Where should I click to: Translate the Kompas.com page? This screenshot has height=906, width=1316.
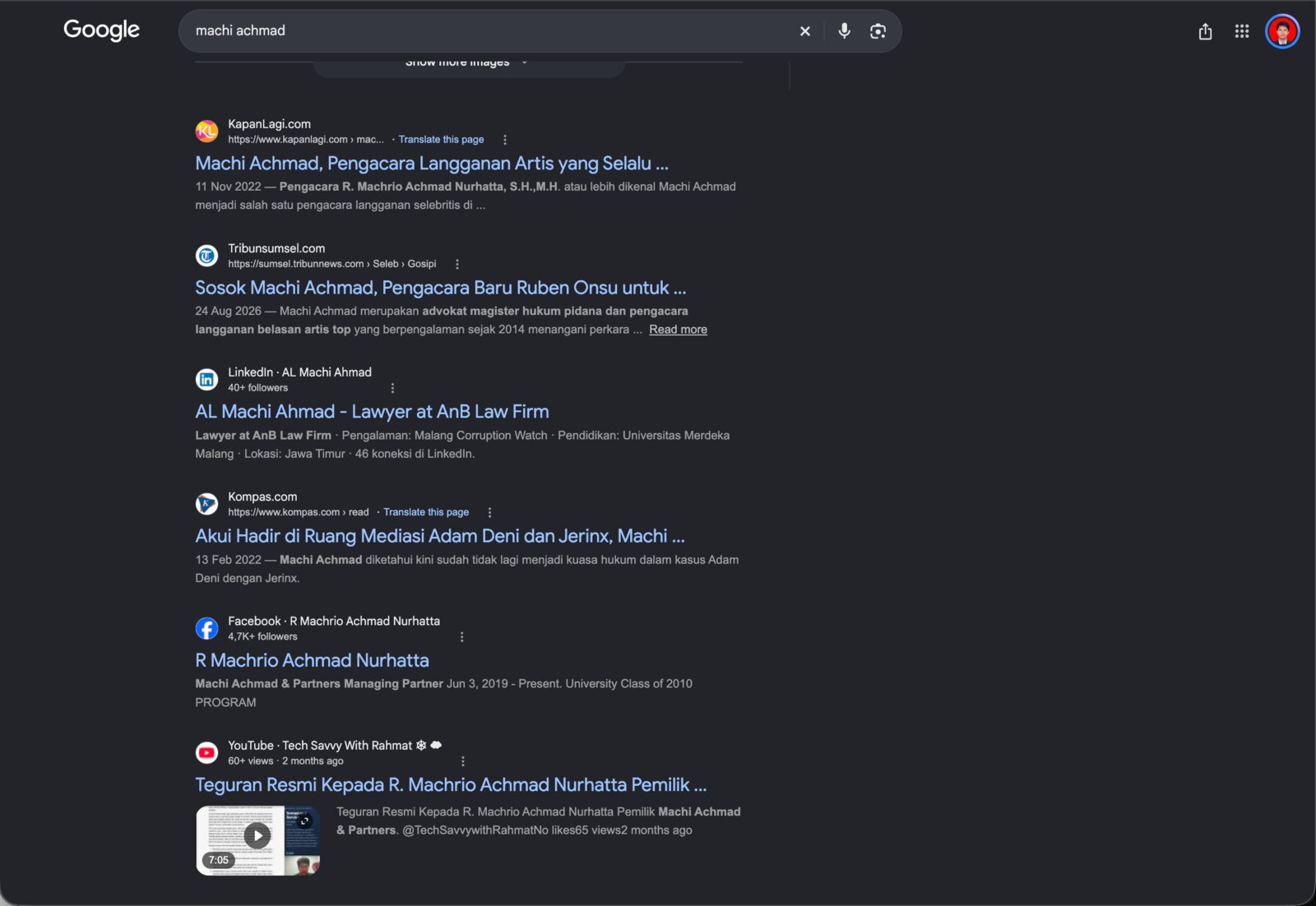click(x=426, y=512)
